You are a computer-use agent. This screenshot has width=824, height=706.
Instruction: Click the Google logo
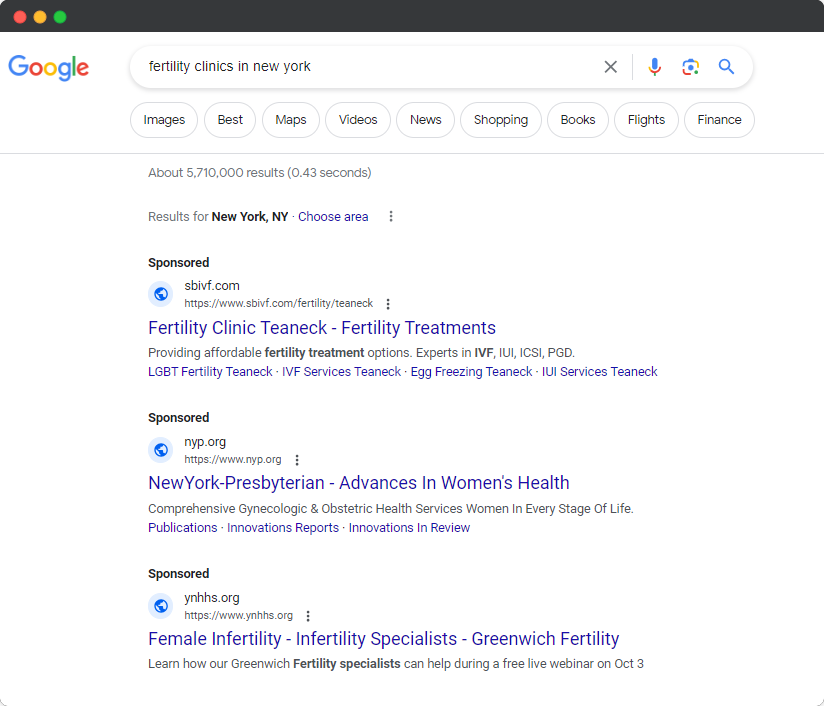pos(49,67)
